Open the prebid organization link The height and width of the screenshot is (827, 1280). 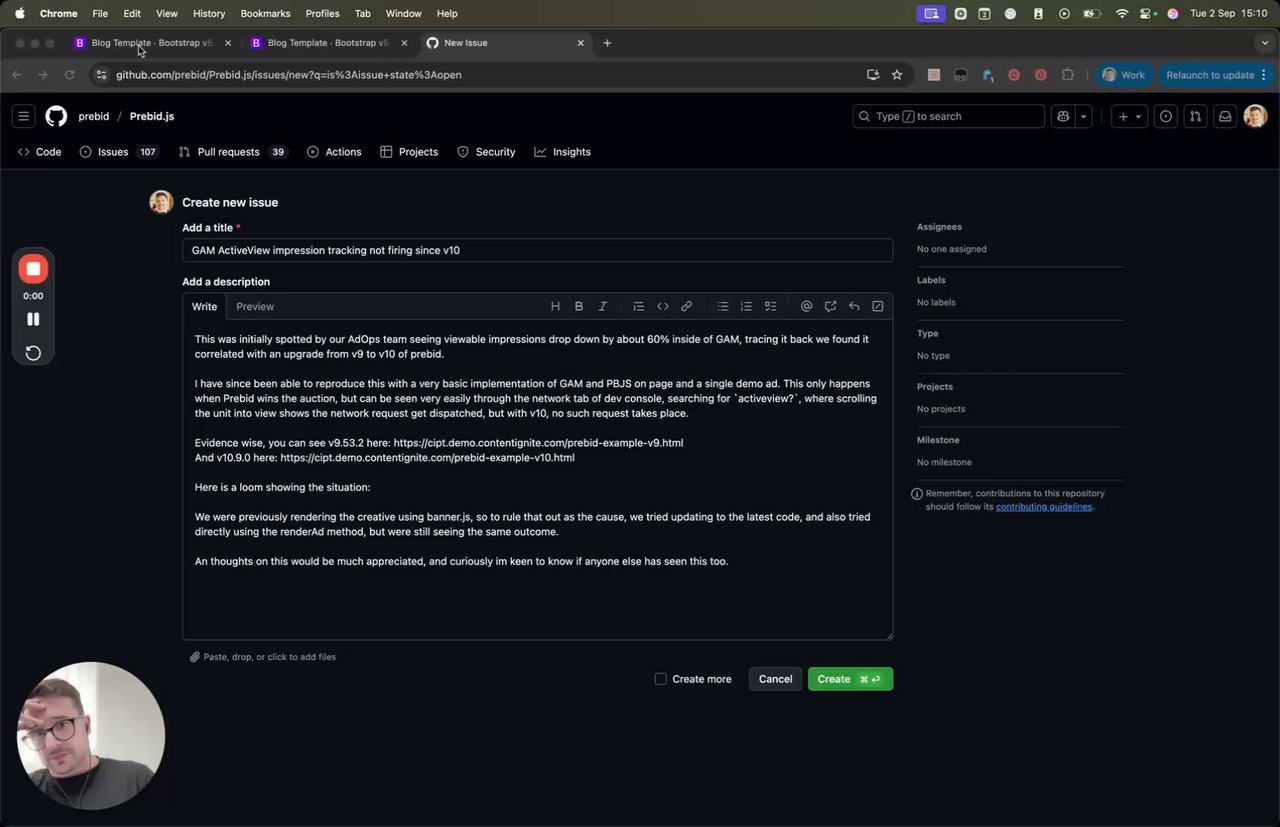pos(94,116)
